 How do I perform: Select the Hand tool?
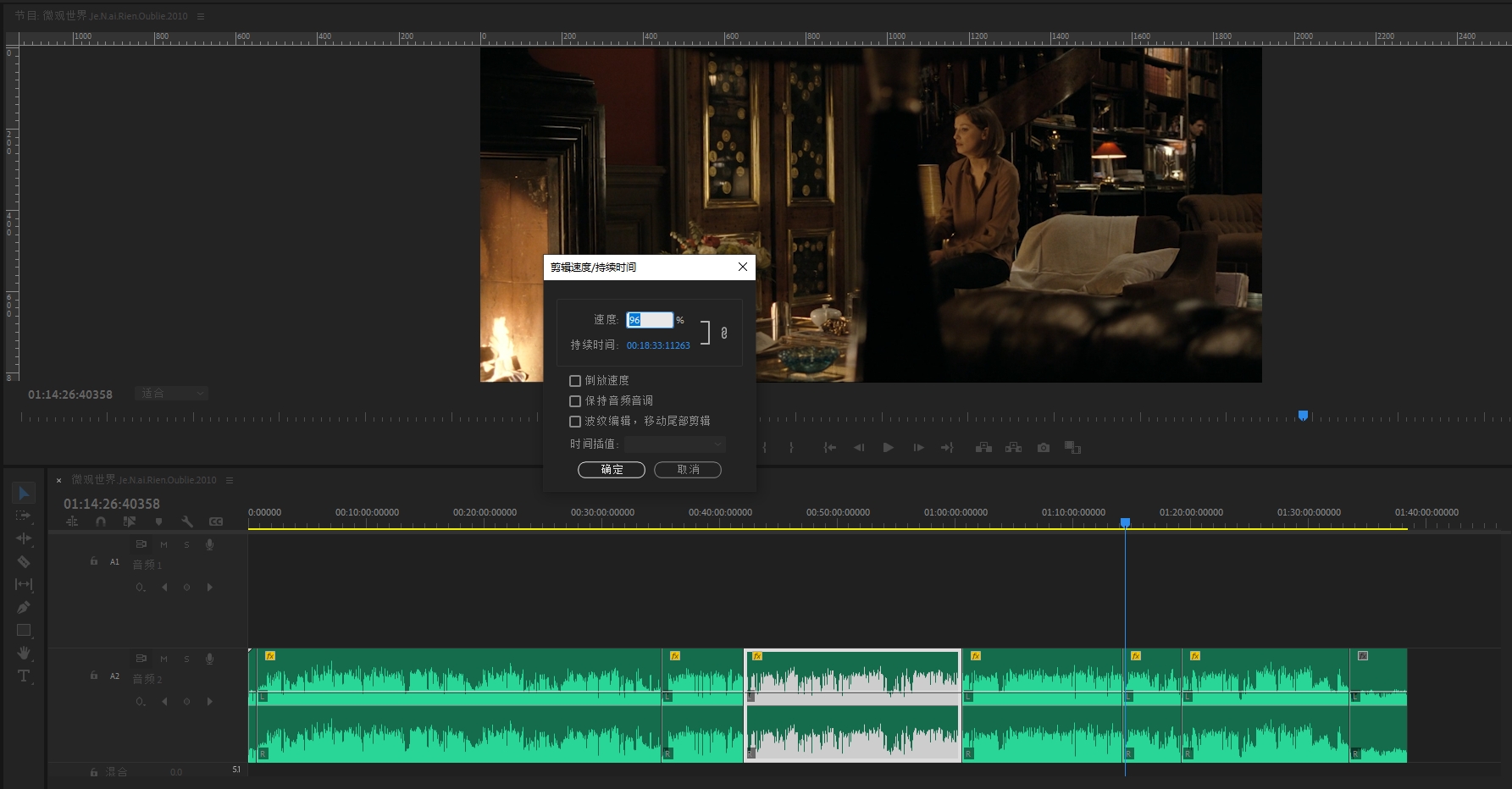pos(24,653)
